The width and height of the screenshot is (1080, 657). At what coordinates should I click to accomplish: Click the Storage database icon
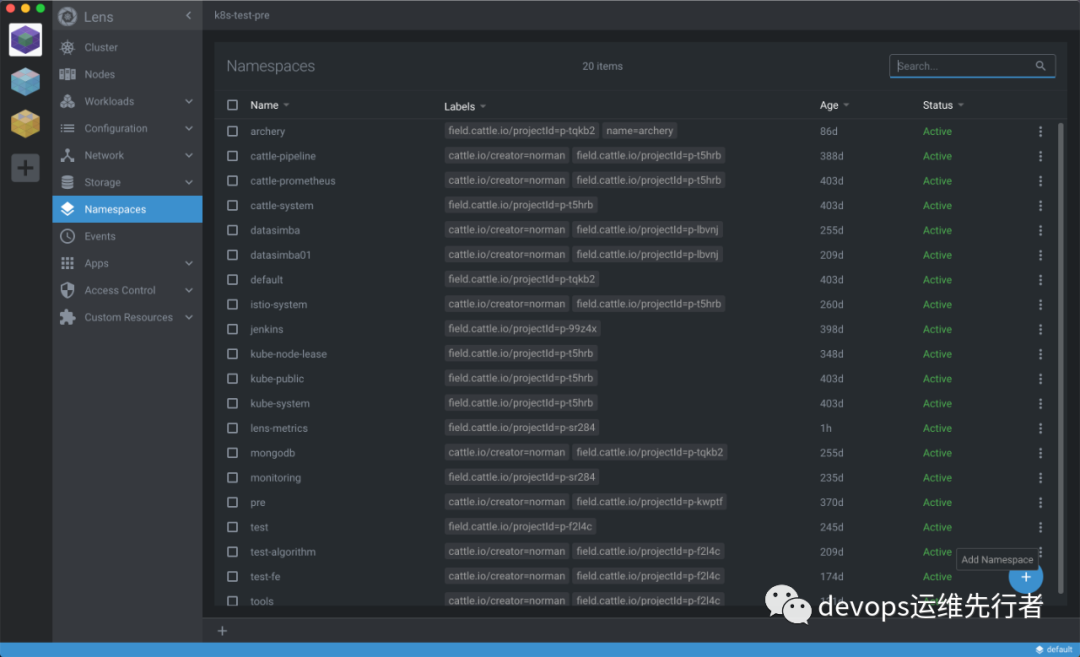(x=68, y=182)
